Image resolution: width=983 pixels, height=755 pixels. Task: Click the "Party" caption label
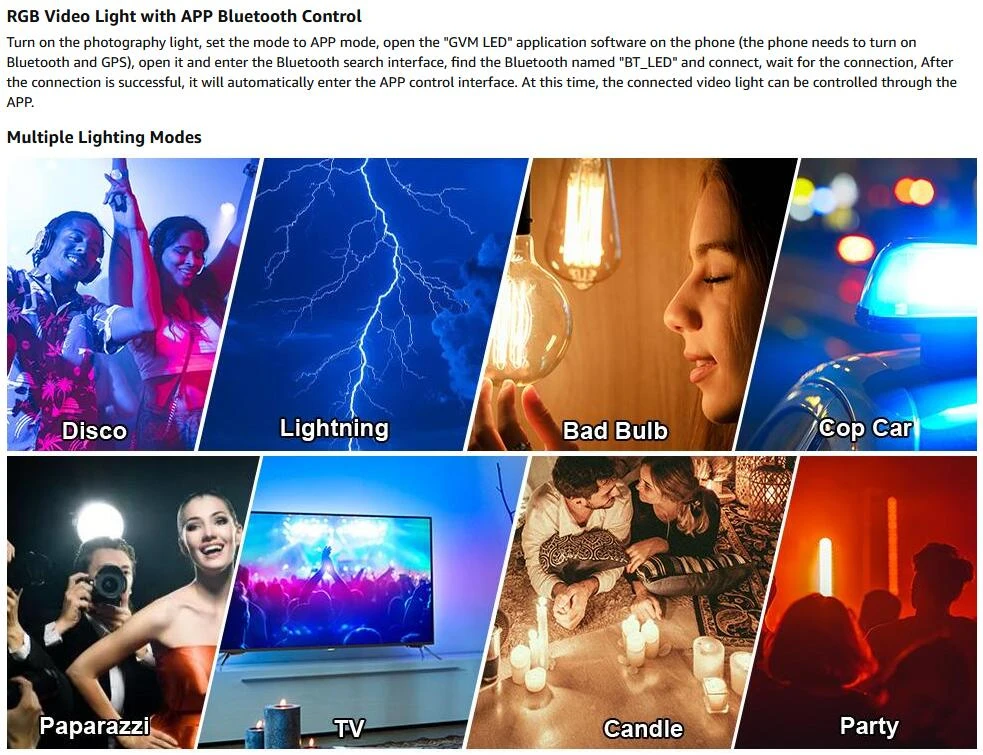[869, 726]
